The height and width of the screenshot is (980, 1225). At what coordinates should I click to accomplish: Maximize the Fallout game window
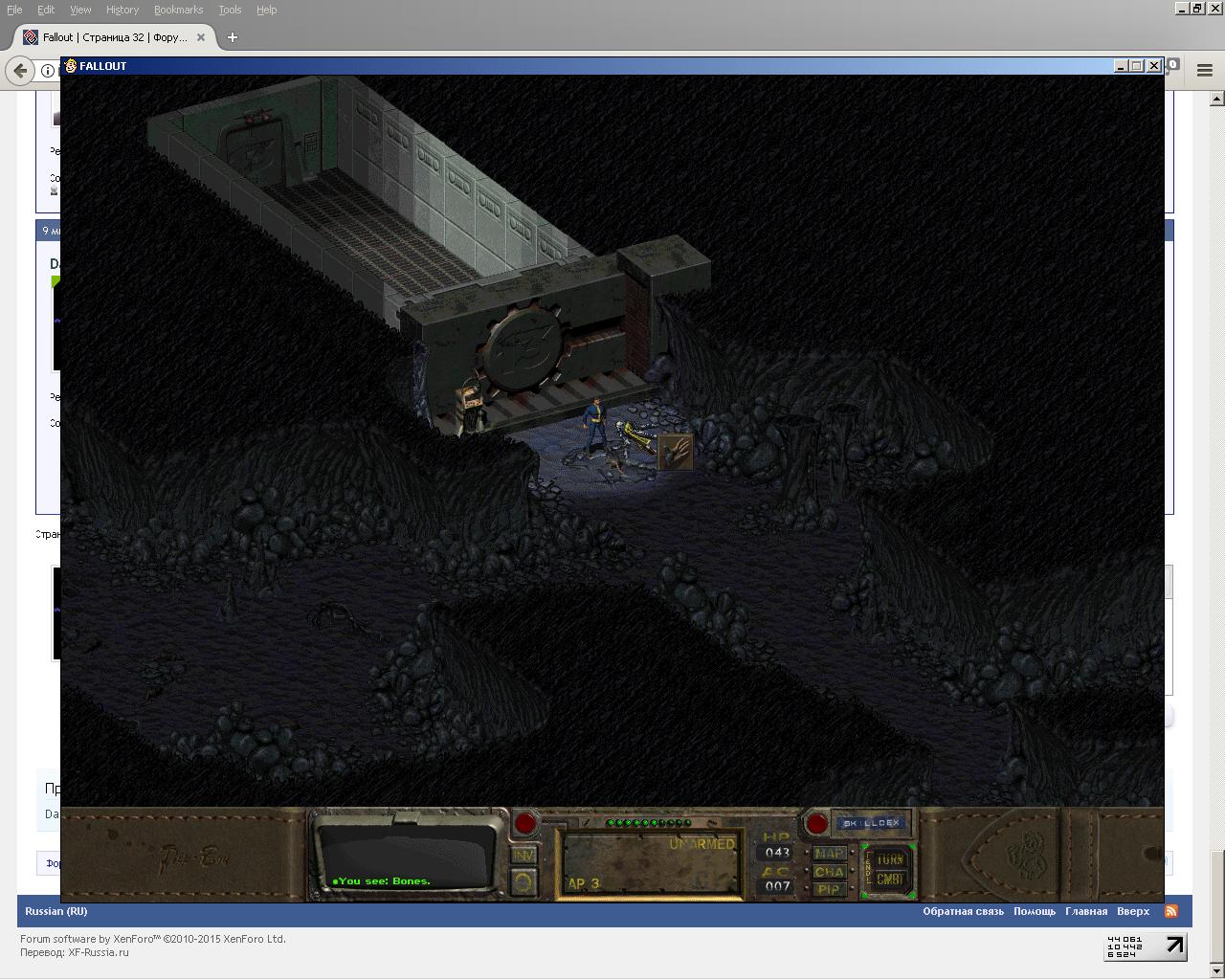tap(1137, 66)
